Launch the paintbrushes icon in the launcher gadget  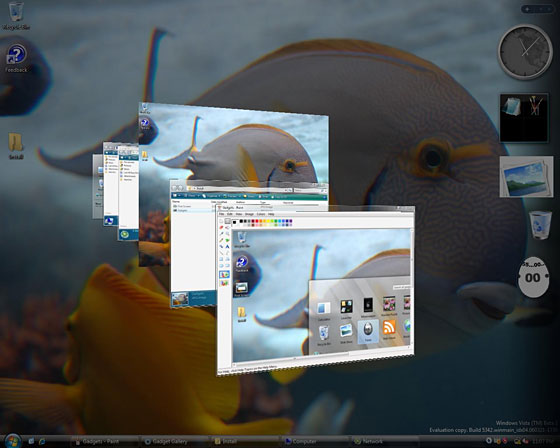click(x=535, y=105)
